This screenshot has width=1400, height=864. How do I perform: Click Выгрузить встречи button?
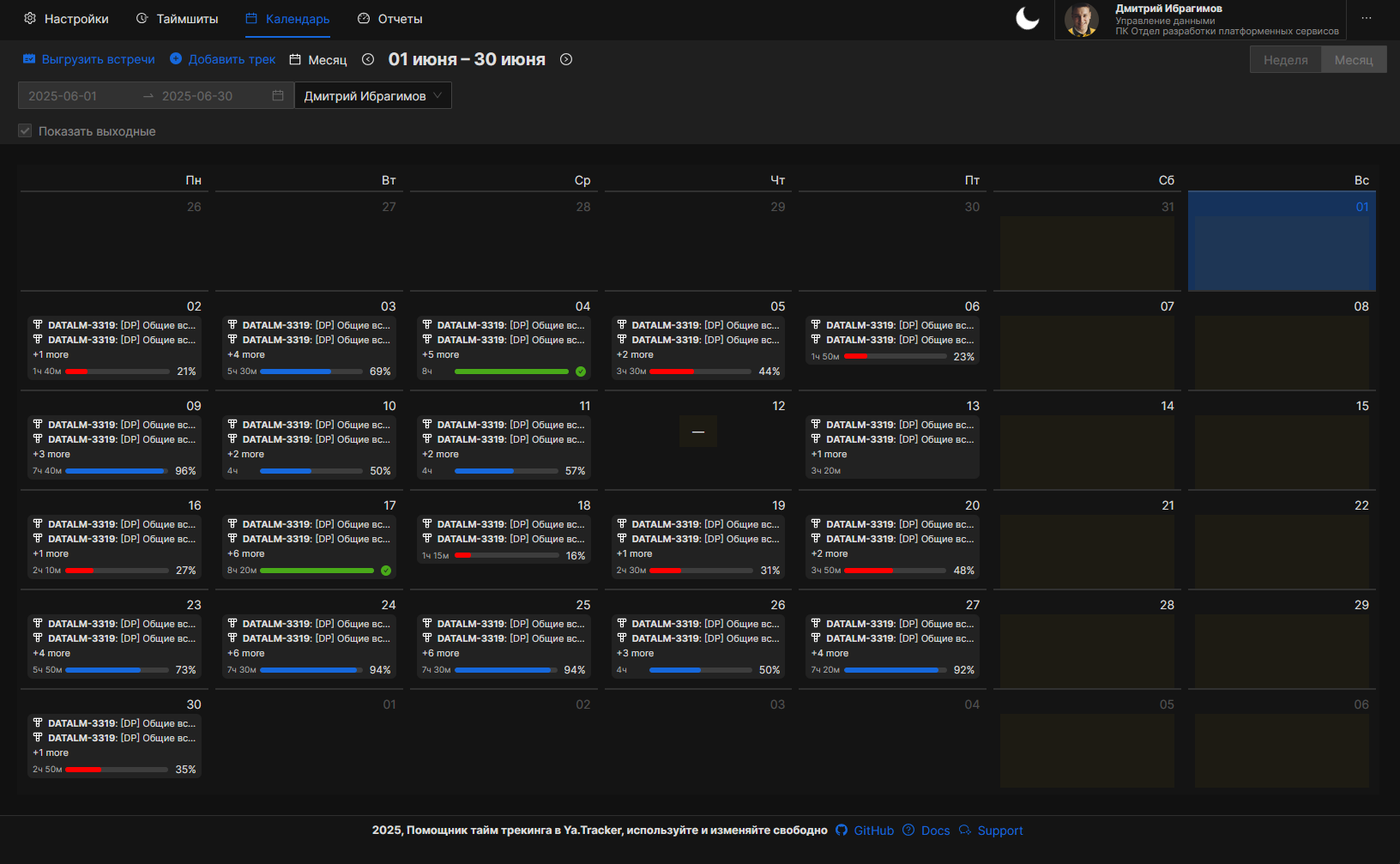[88, 59]
